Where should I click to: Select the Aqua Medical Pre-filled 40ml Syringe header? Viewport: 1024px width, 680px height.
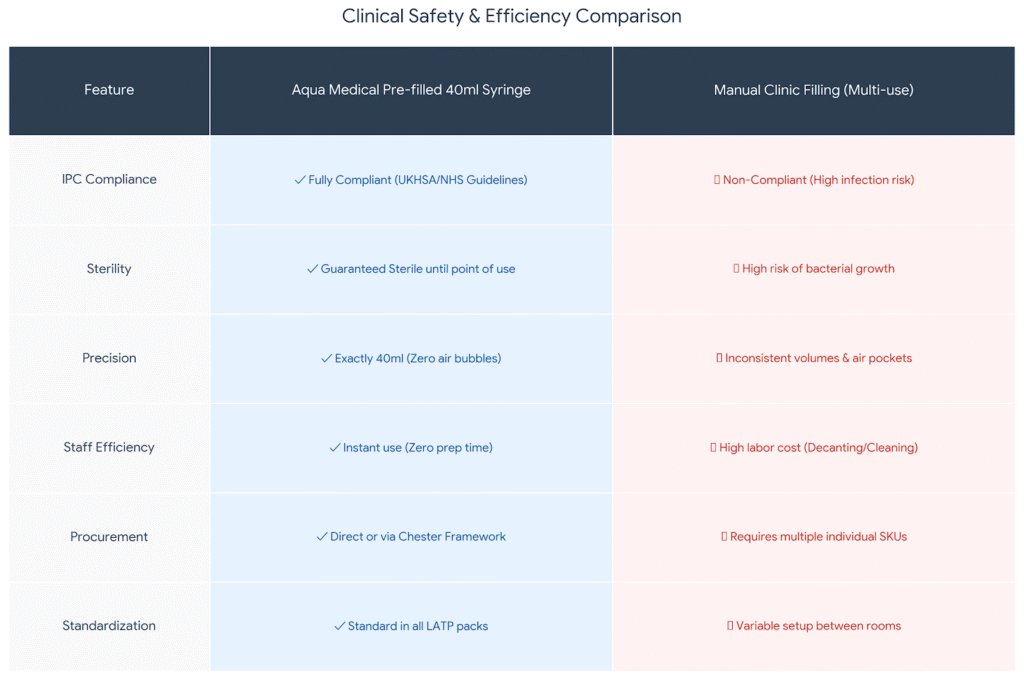(411, 90)
